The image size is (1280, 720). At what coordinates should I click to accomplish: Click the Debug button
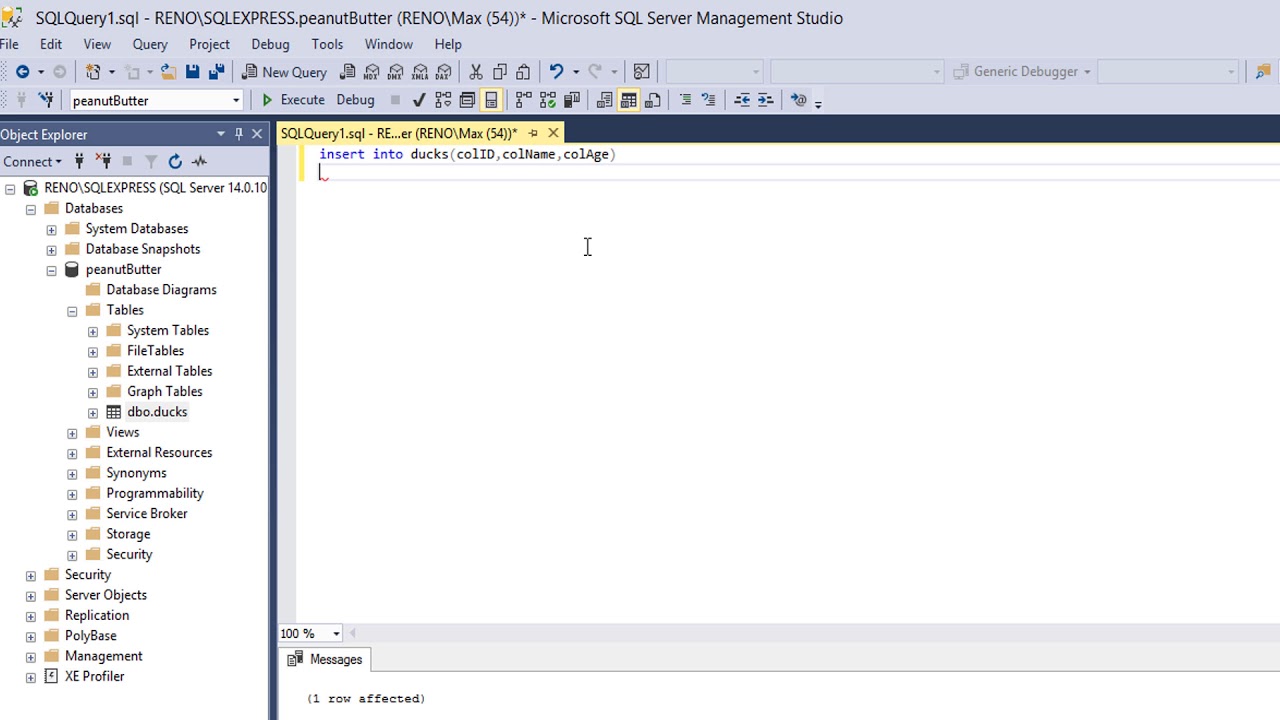(355, 100)
